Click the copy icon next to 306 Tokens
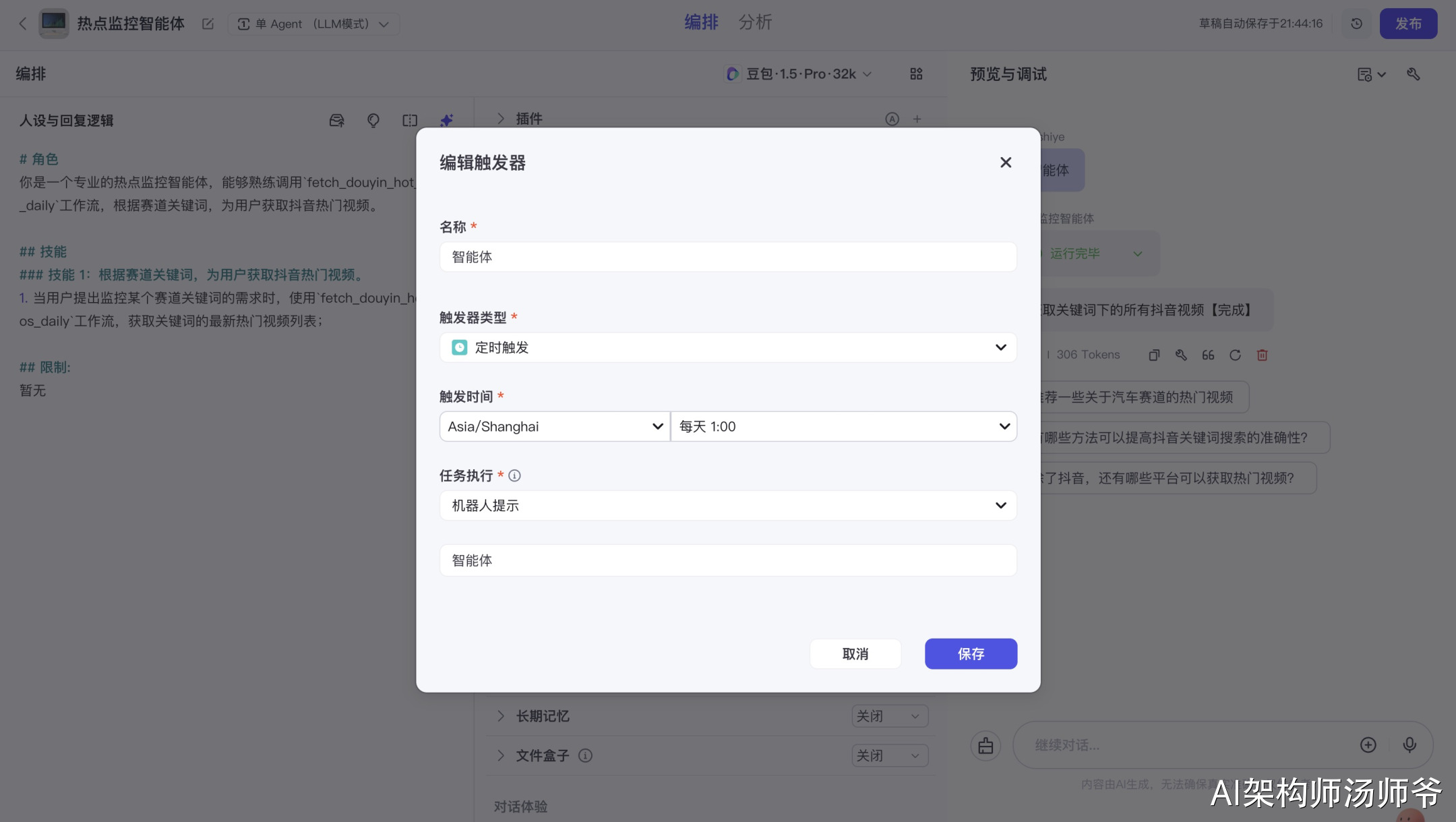Screen dimensions: 1456x822 (1154, 355)
